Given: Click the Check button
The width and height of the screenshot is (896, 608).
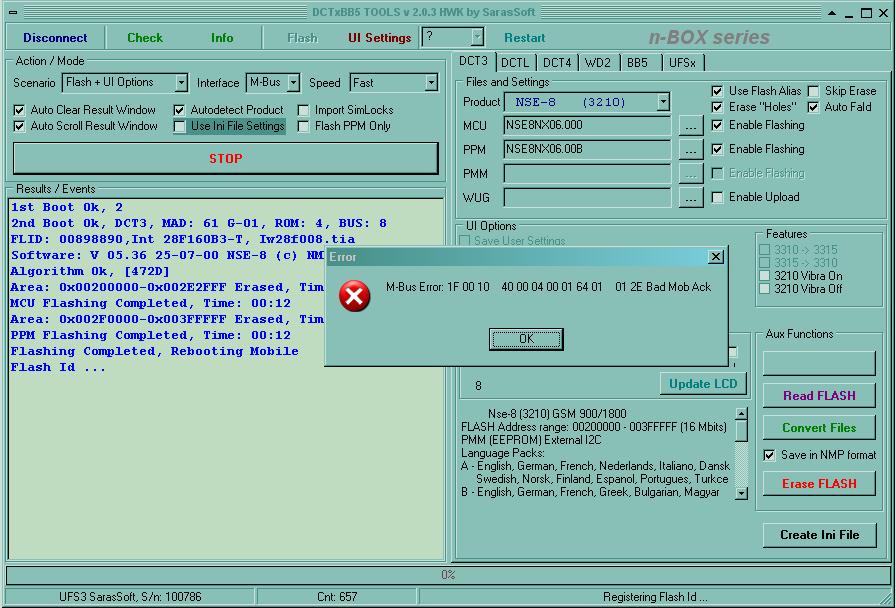Looking at the screenshot, I should (x=145, y=38).
